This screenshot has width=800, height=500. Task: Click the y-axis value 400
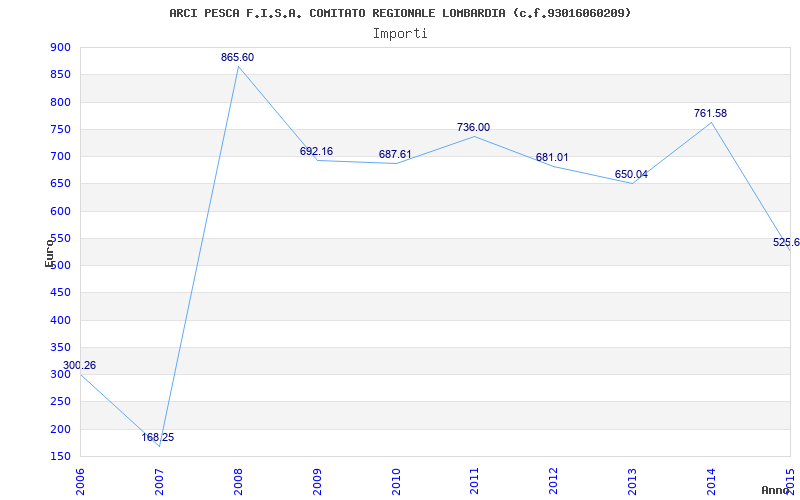click(60, 320)
